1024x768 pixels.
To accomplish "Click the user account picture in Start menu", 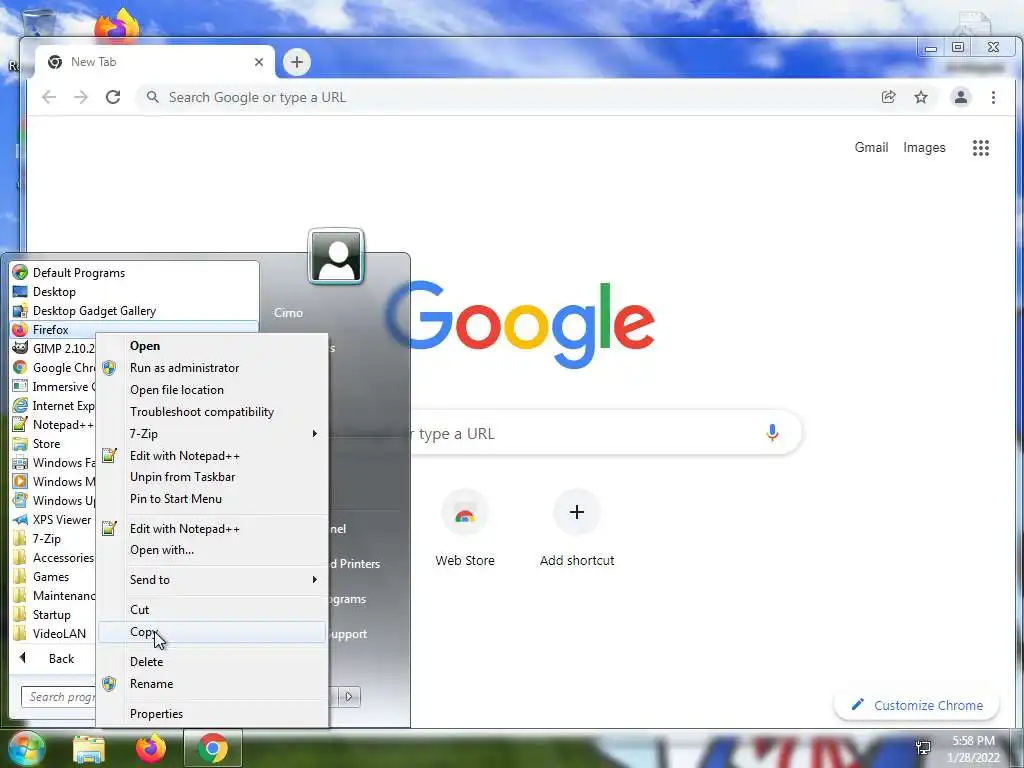I will [336, 257].
